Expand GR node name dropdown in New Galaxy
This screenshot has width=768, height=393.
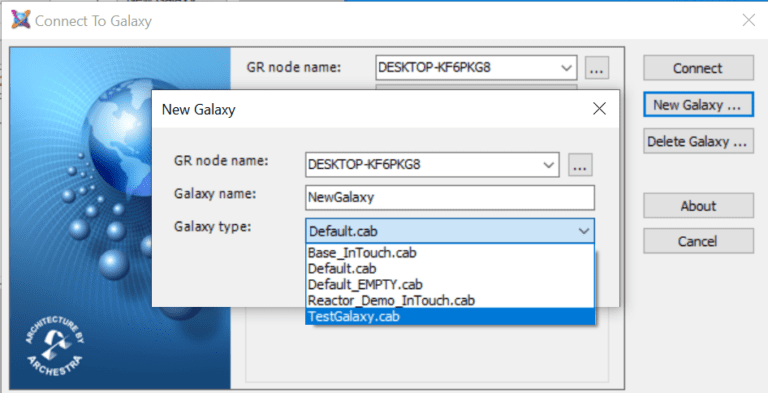(549, 165)
